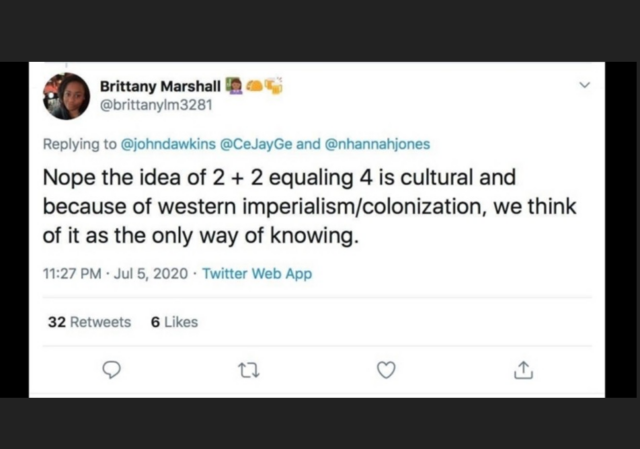Click the Twitter Web App source link
Screen dimensions: 640x449
click(x=257, y=273)
